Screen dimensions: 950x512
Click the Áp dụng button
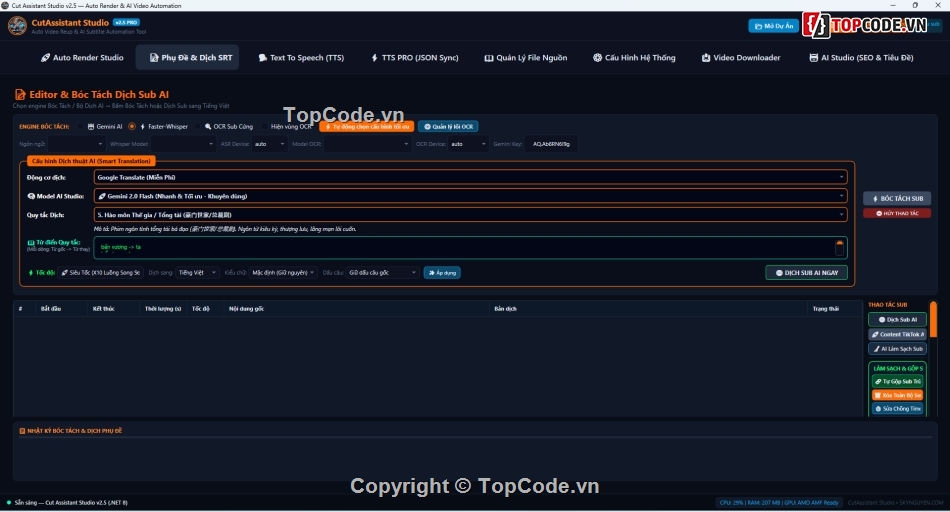point(442,273)
